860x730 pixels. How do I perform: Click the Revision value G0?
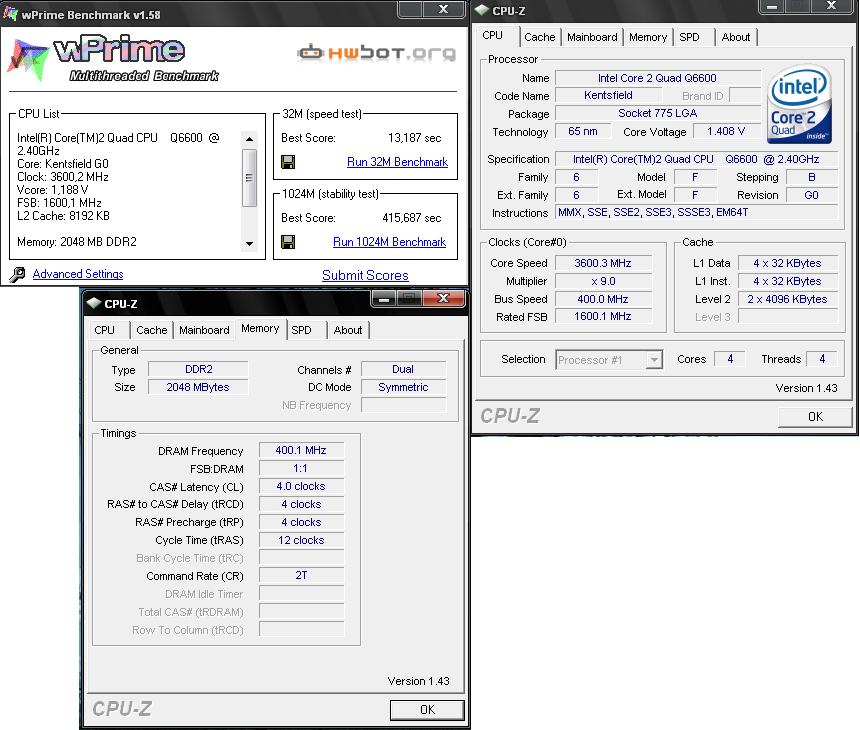pos(812,195)
